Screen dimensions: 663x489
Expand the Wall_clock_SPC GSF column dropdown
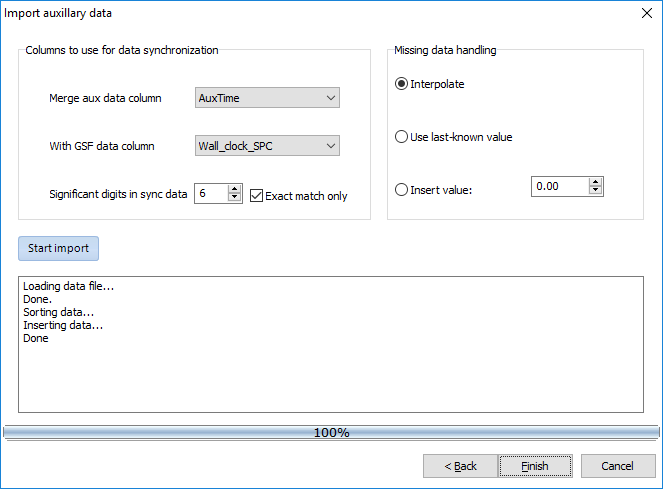268,146
